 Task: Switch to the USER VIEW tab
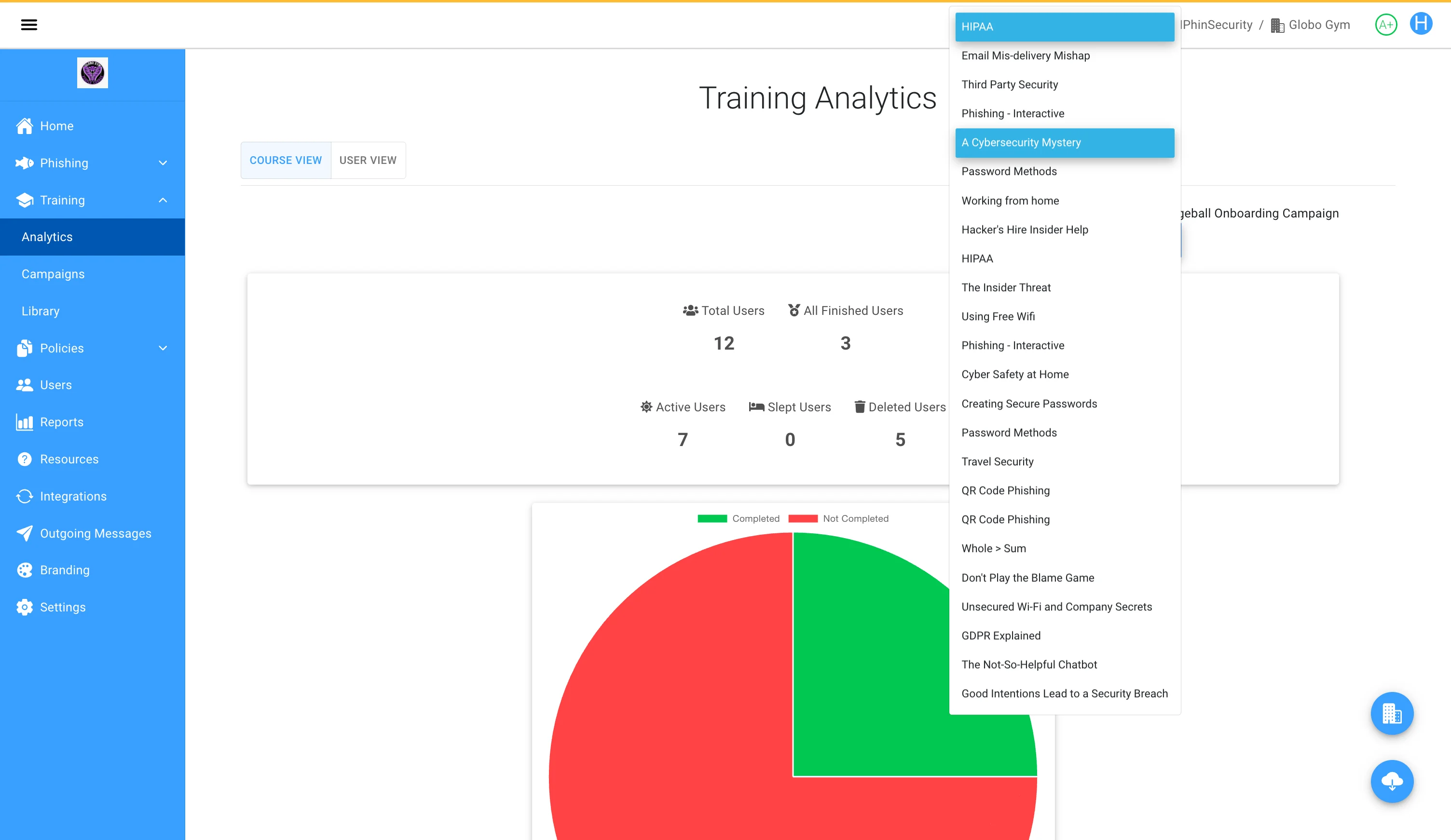point(368,160)
